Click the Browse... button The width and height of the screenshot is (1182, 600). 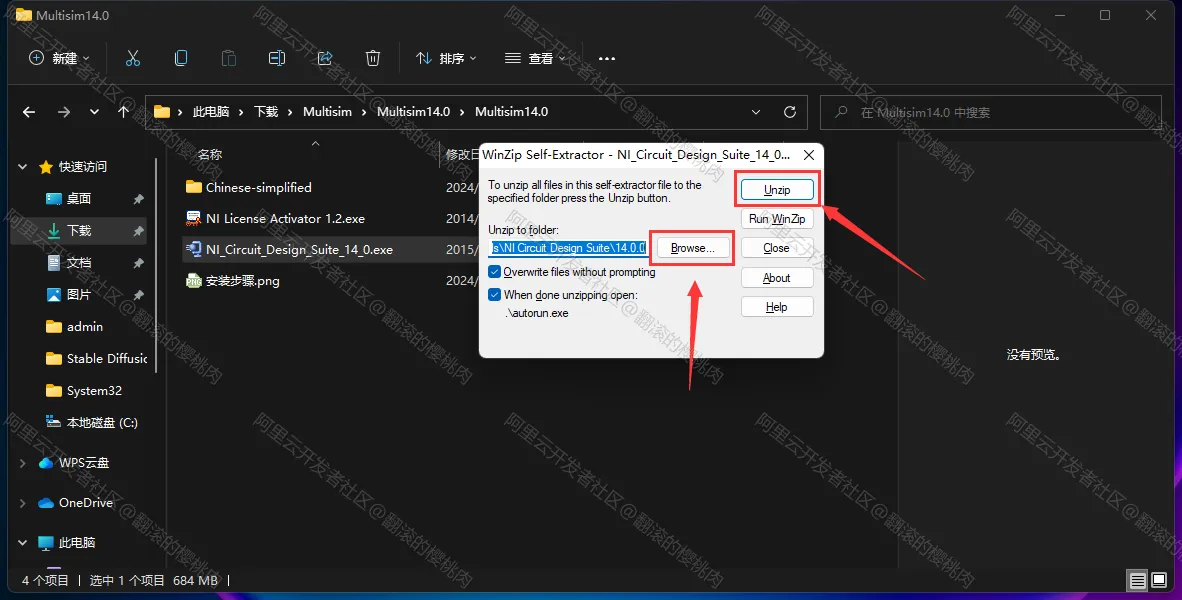[x=693, y=248]
